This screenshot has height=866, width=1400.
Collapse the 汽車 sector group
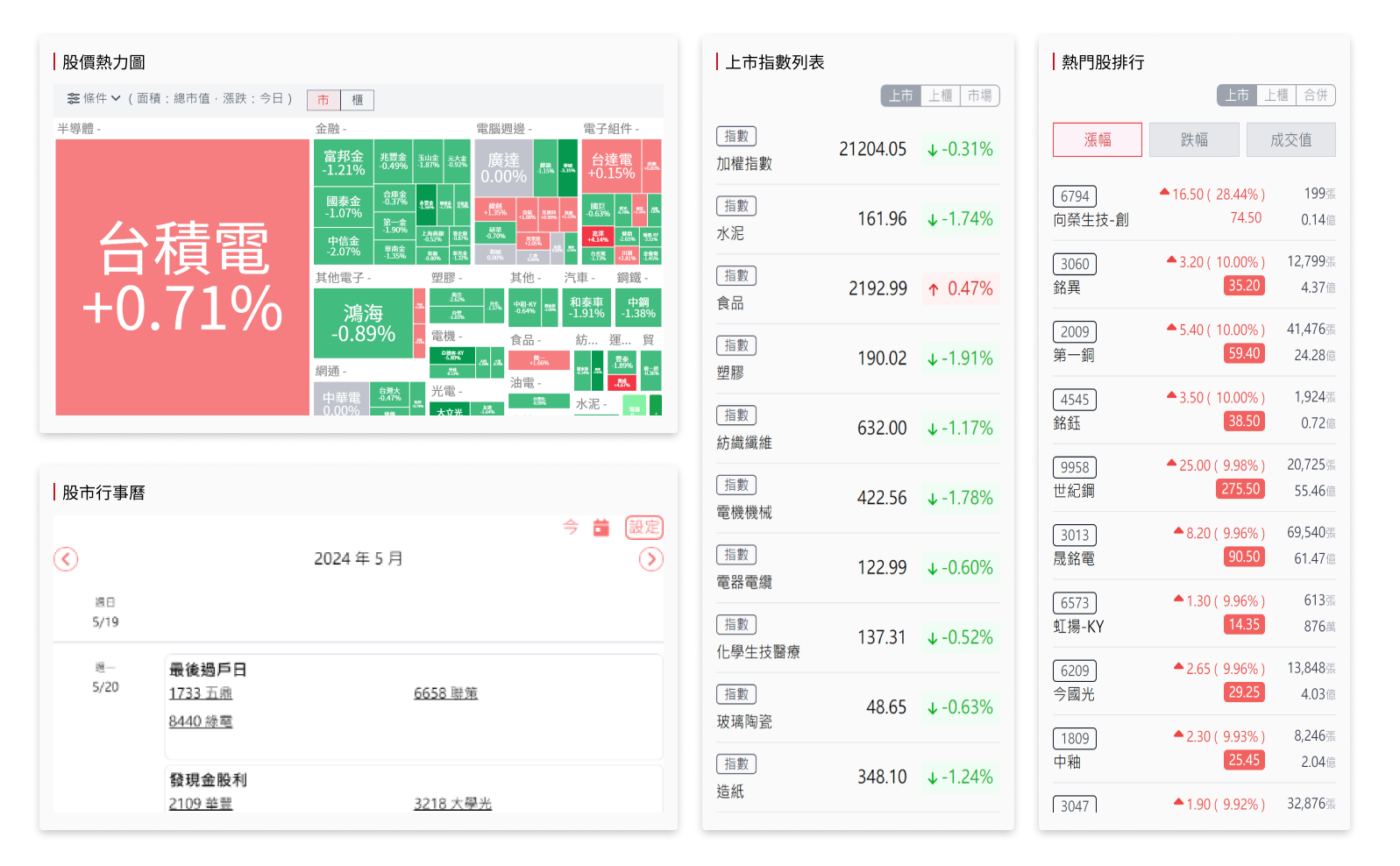(x=579, y=278)
